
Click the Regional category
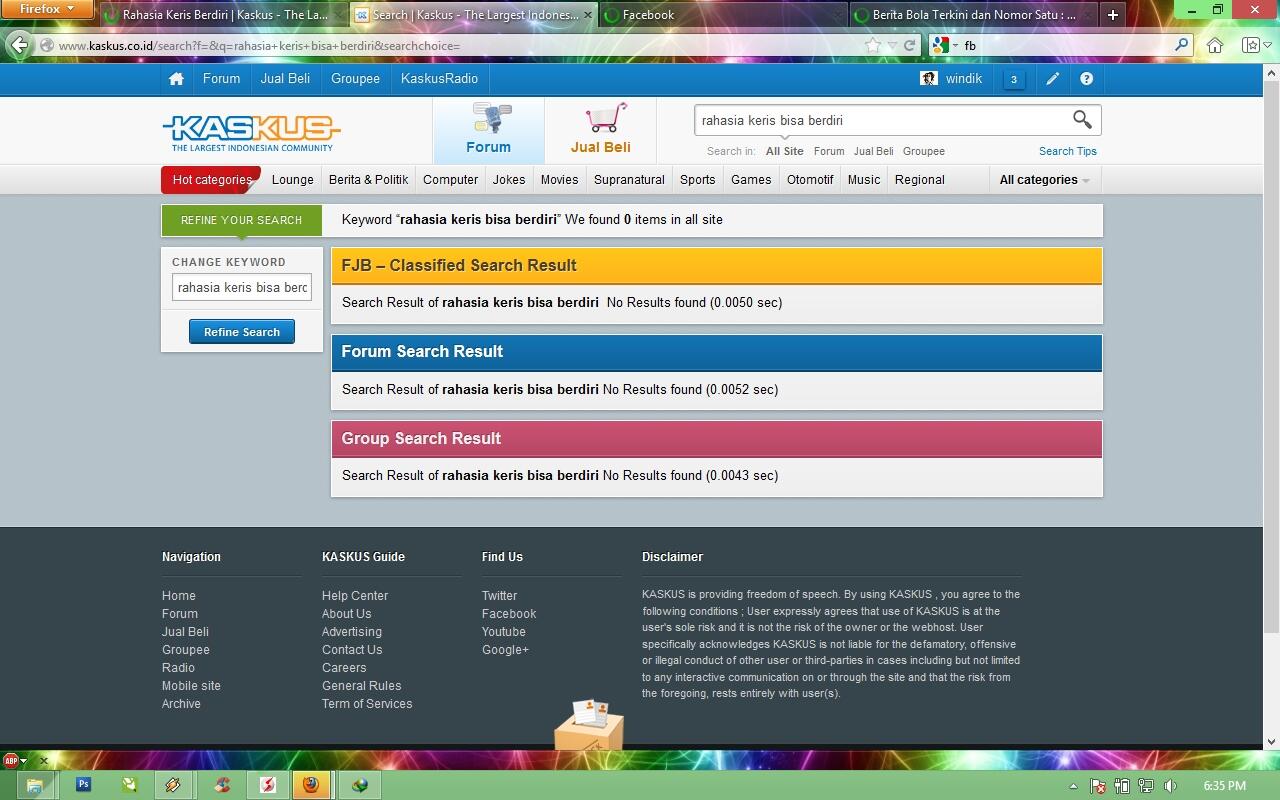(x=919, y=180)
